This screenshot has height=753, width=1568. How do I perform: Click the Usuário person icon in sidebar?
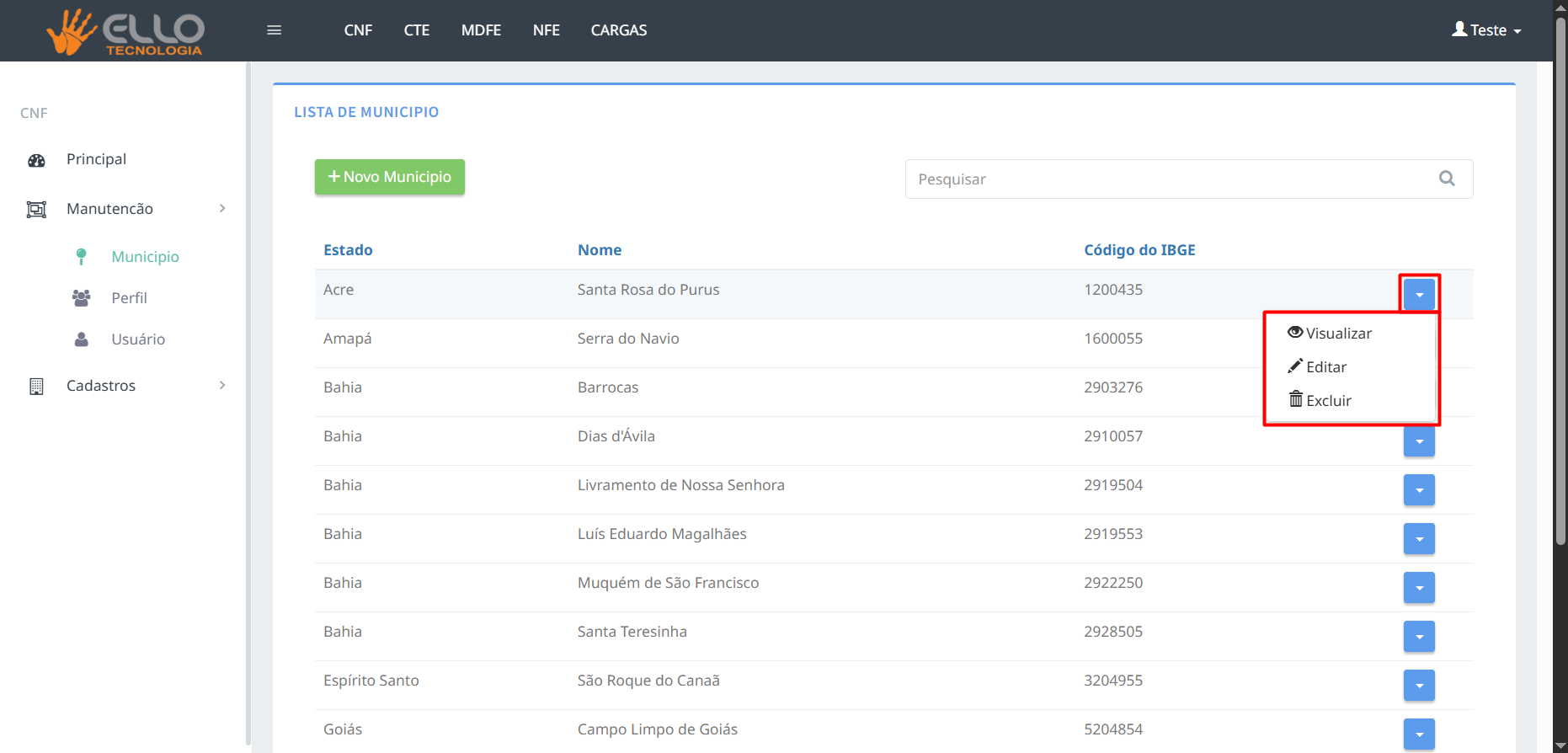81,339
